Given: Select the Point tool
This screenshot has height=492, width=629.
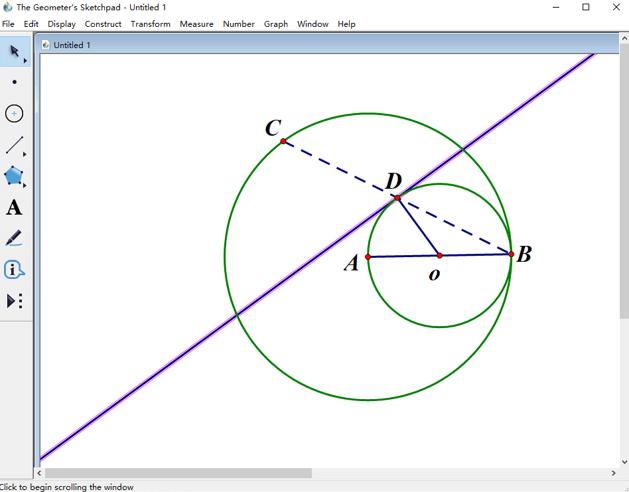Looking at the screenshot, I should click(14, 82).
